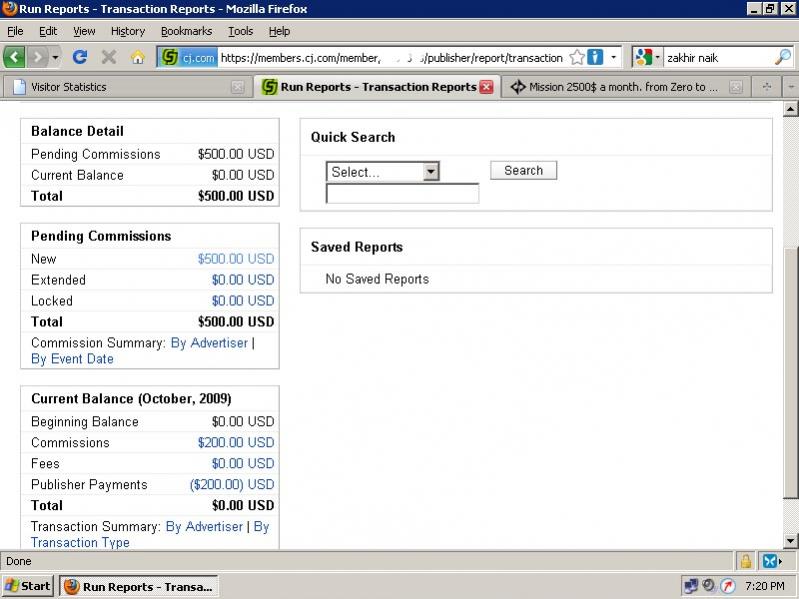The image size is (799, 599).
Task: Click the URL address field
Action: click(x=391, y=58)
